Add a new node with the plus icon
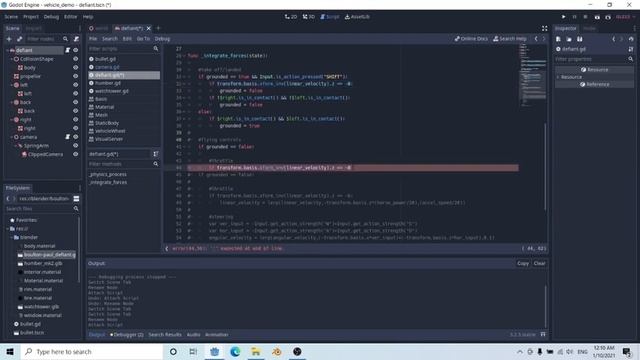Viewport: 640px width, 360px height. [9, 39]
